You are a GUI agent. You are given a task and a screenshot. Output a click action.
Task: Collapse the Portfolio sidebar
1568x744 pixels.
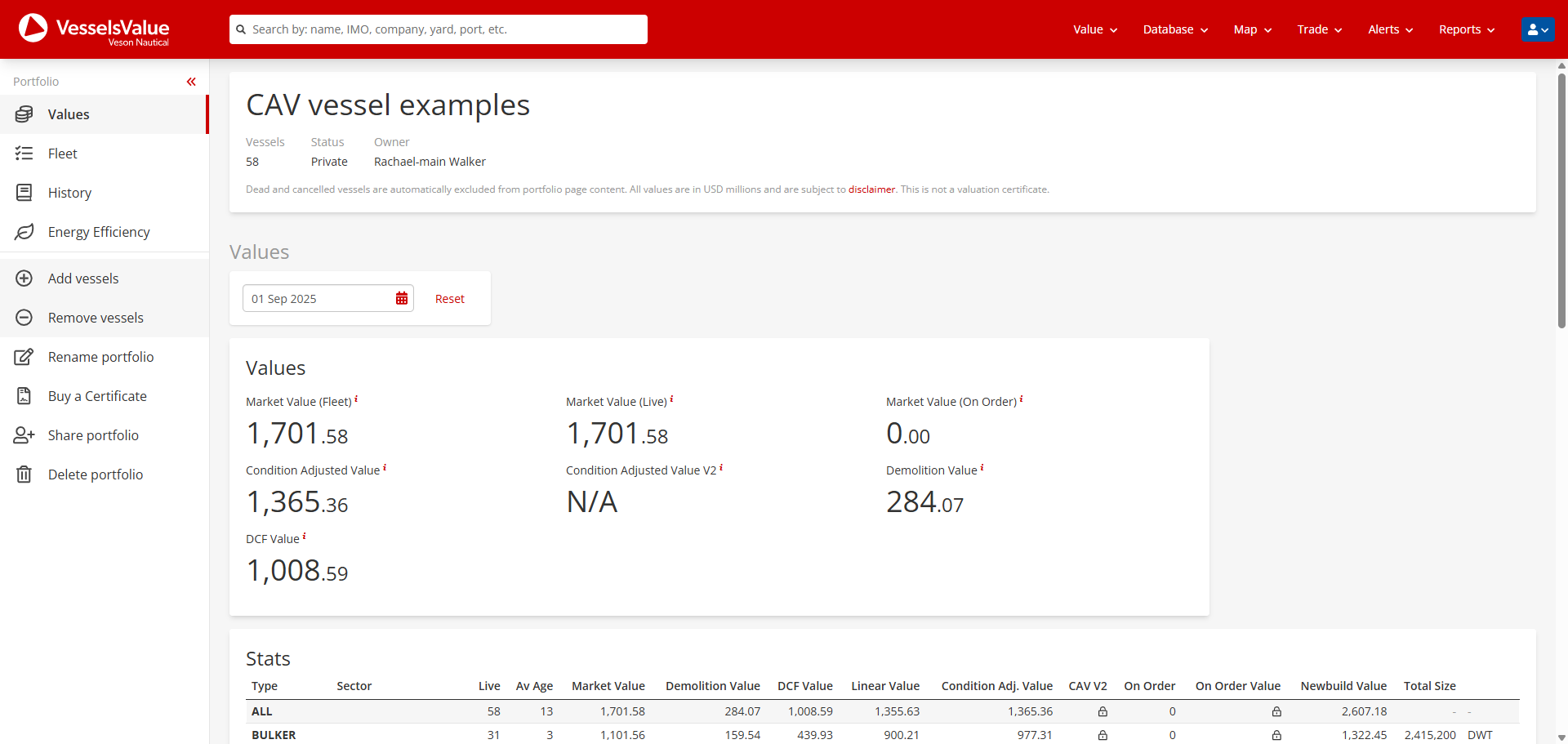pos(191,82)
